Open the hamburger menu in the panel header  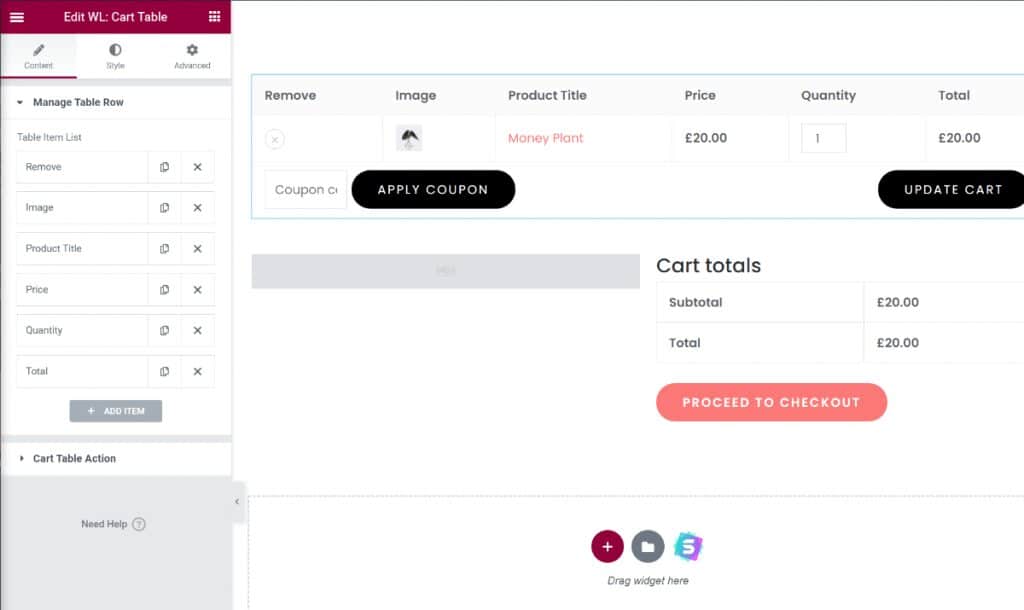[x=16, y=17]
